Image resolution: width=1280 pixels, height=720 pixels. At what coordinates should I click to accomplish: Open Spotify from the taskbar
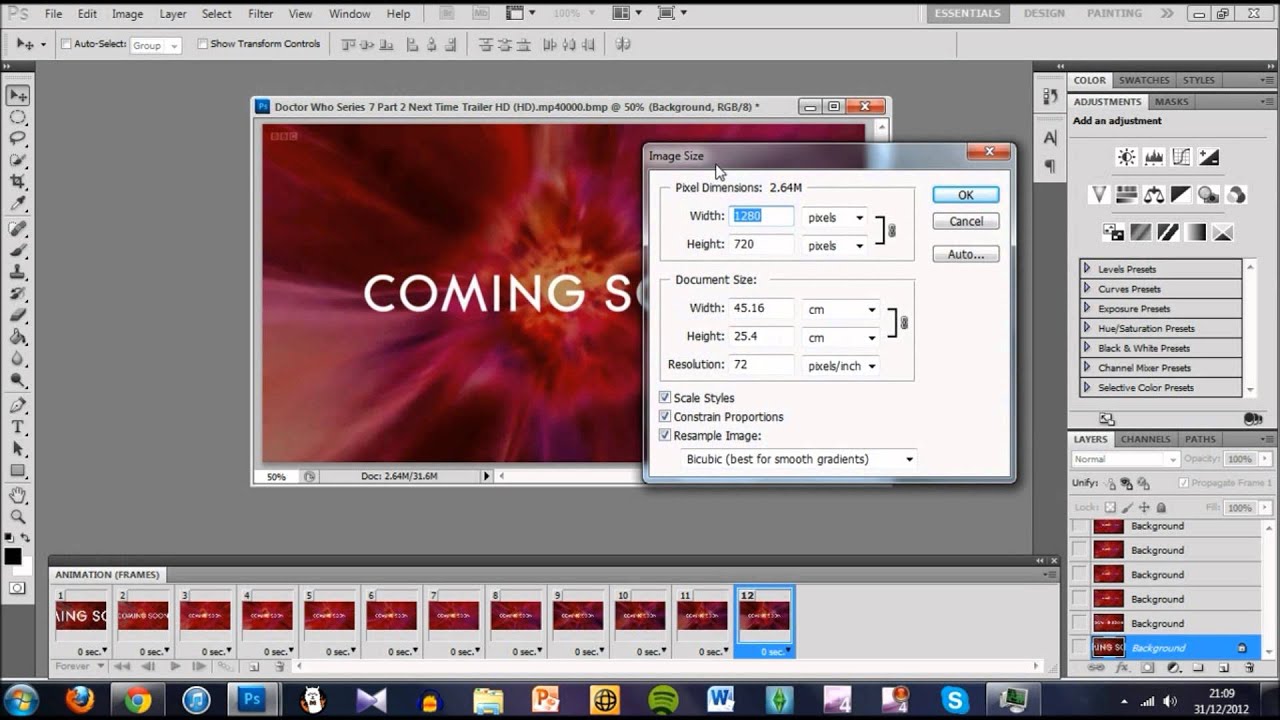point(663,699)
